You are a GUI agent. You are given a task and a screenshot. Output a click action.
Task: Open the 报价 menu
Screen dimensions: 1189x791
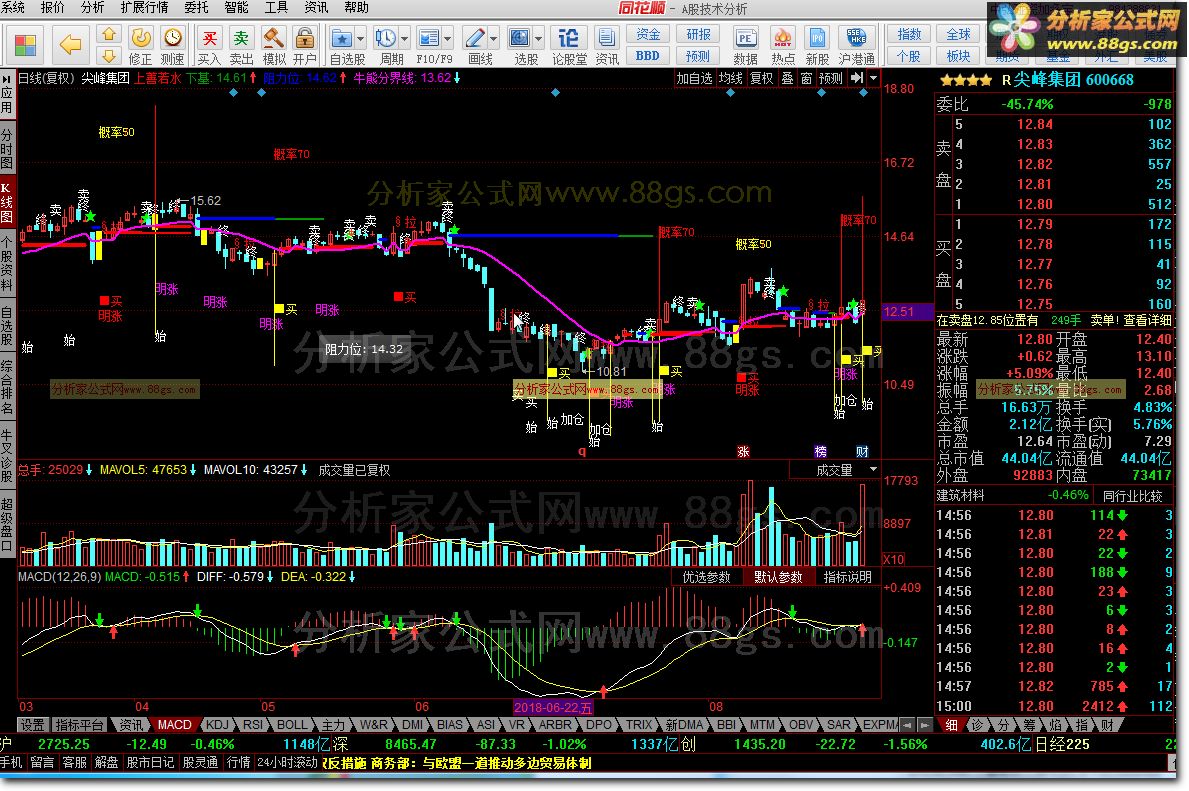tap(52, 8)
